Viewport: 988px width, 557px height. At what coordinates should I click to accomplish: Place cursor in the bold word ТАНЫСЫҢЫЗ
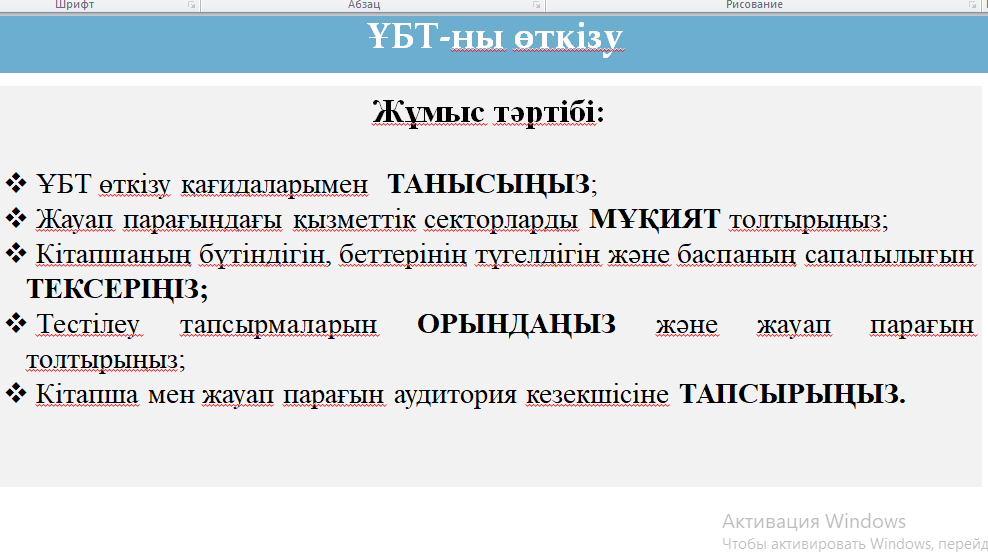pyautogui.click(x=488, y=184)
